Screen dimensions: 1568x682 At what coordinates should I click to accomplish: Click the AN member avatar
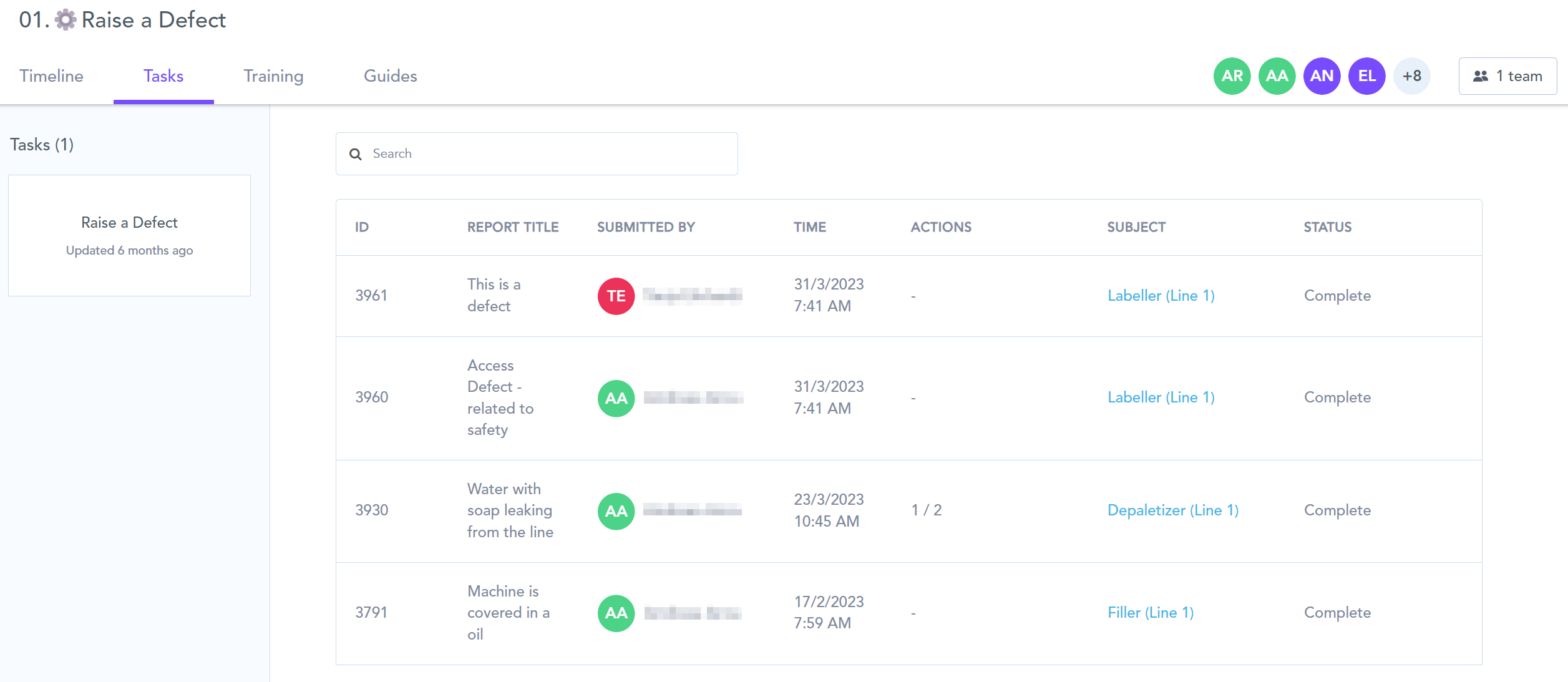pos(1322,76)
